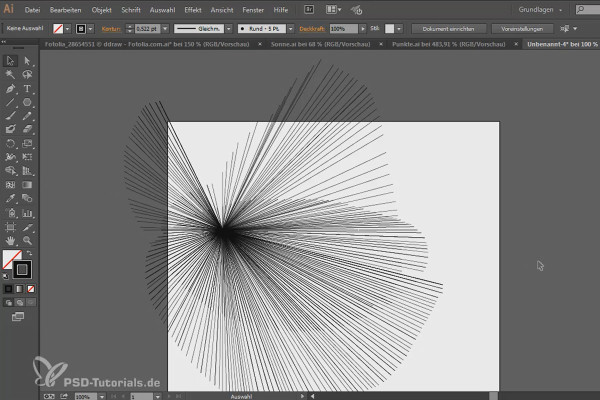Set paint mode to Color
Image resolution: width=600 pixels, height=400 pixels.
coord(8,289)
